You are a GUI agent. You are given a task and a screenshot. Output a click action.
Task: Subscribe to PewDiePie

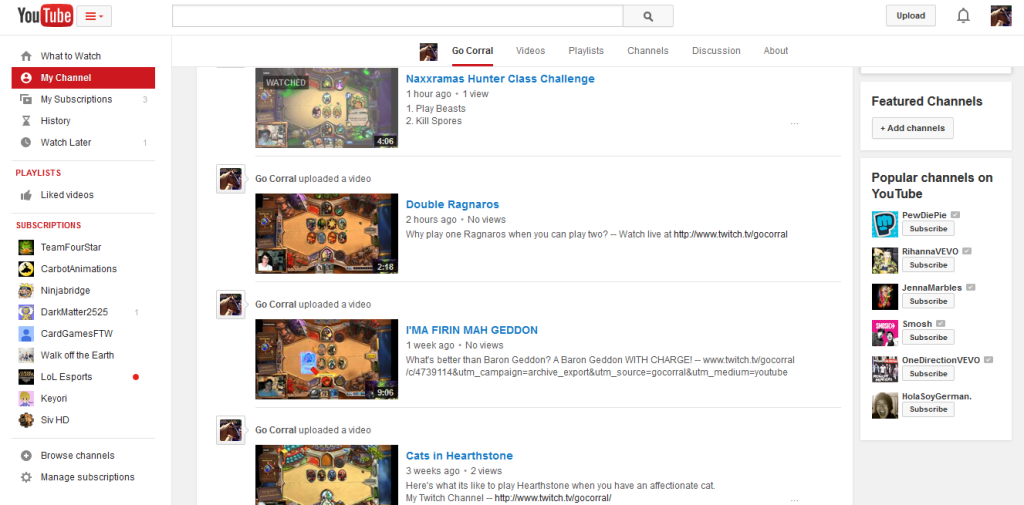point(928,229)
